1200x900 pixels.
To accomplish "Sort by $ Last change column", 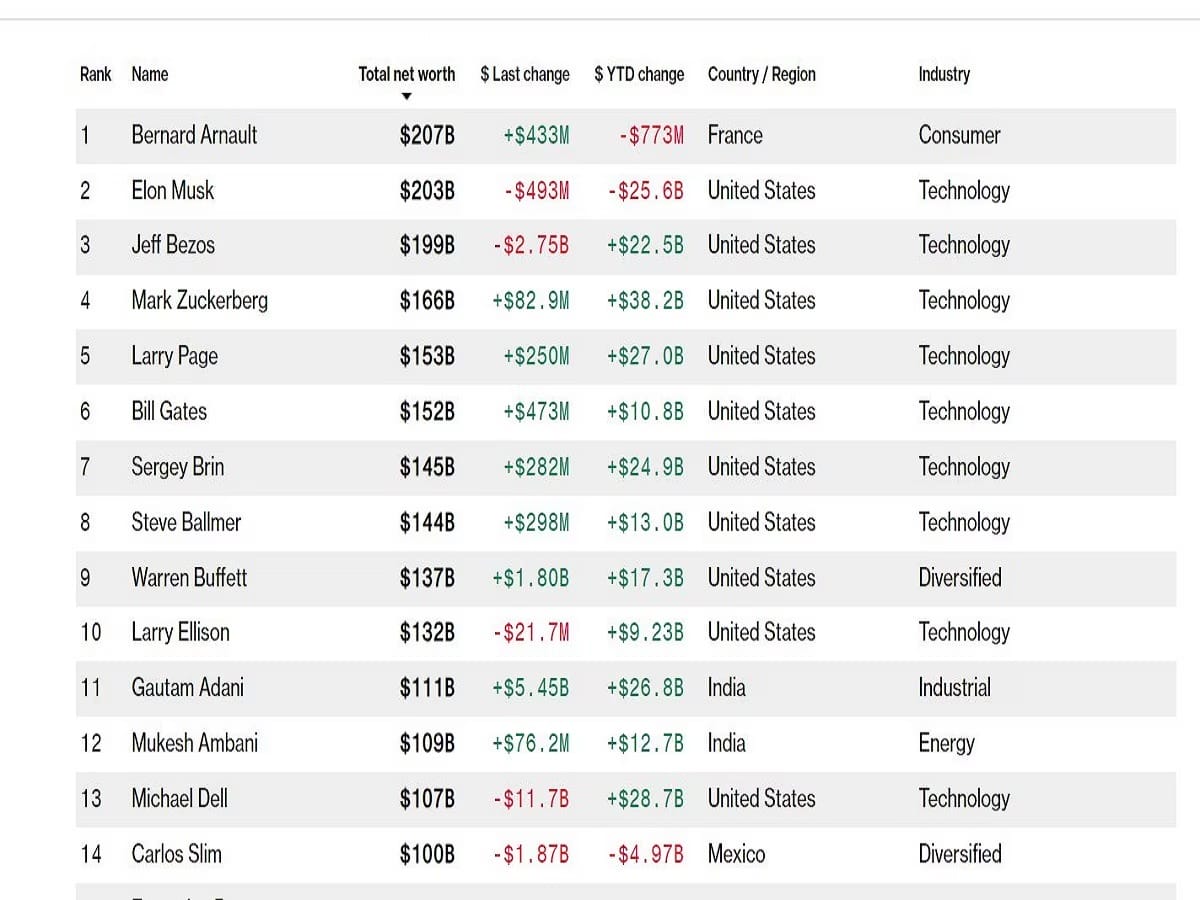I will click(x=524, y=74).
